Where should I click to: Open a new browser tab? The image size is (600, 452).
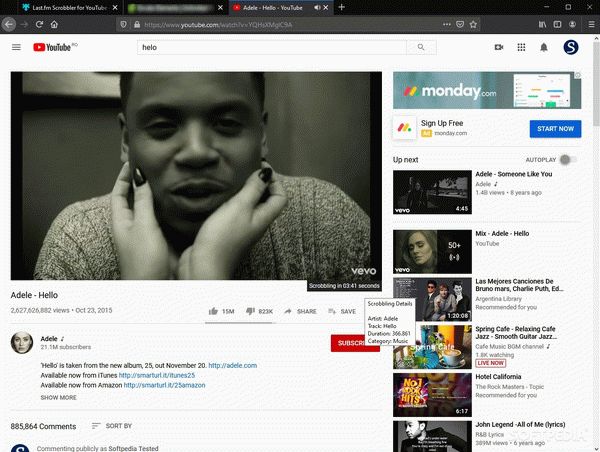[x=342, y=7]
